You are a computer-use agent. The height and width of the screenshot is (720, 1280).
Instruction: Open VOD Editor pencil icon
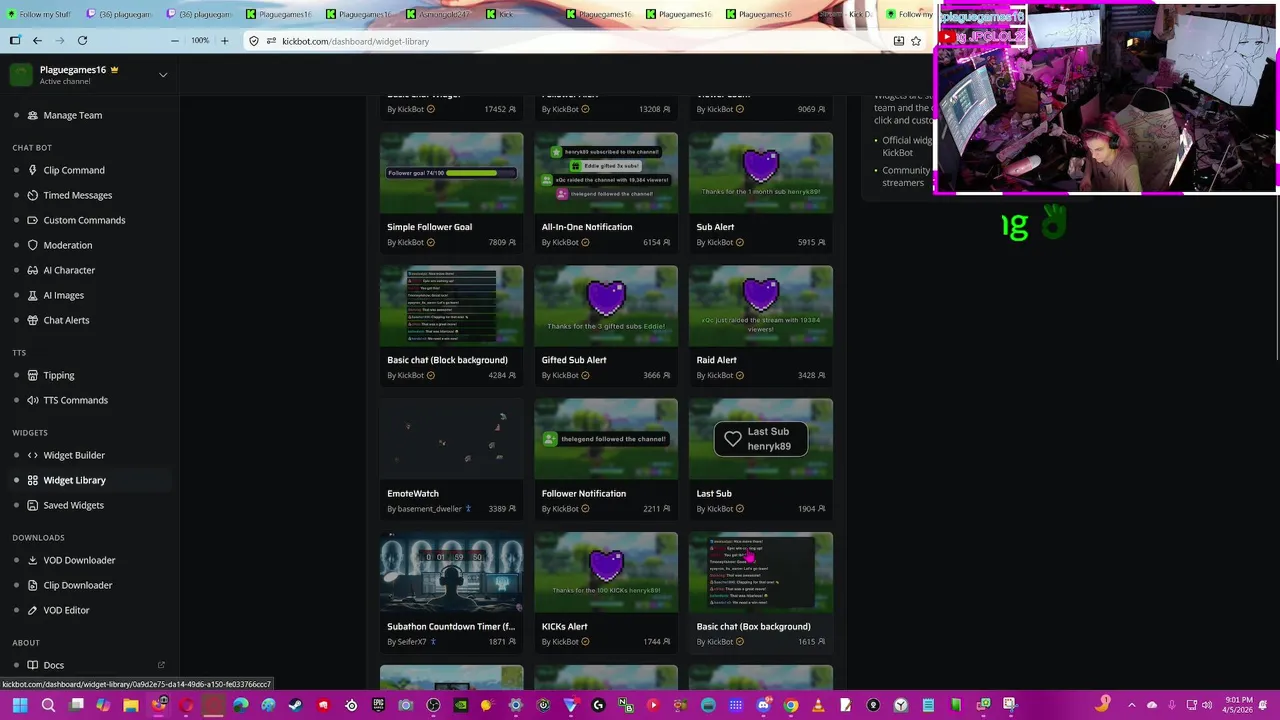click(32, 610)
